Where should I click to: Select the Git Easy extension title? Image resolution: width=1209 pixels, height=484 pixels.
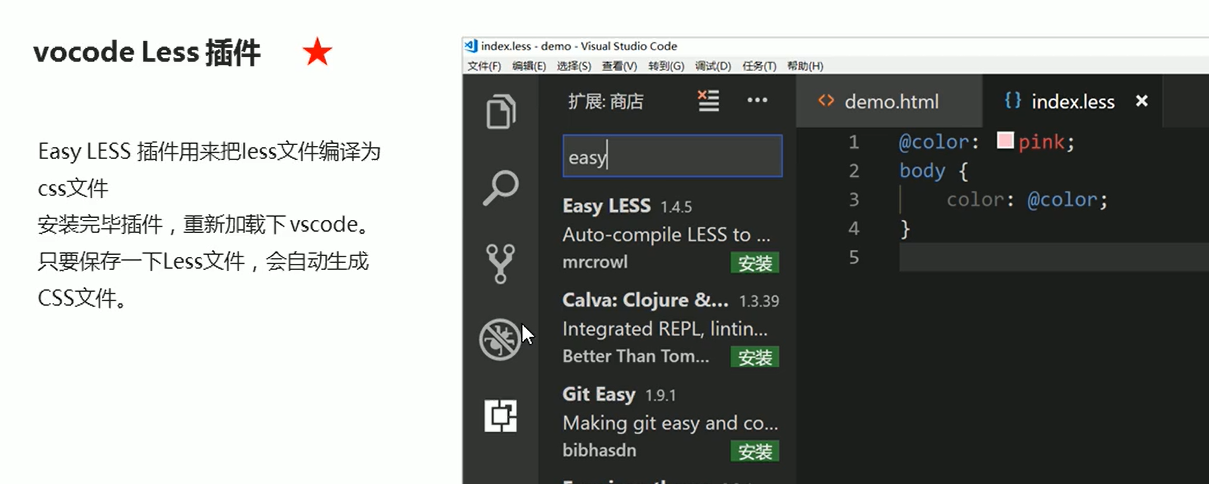point(600,394)
